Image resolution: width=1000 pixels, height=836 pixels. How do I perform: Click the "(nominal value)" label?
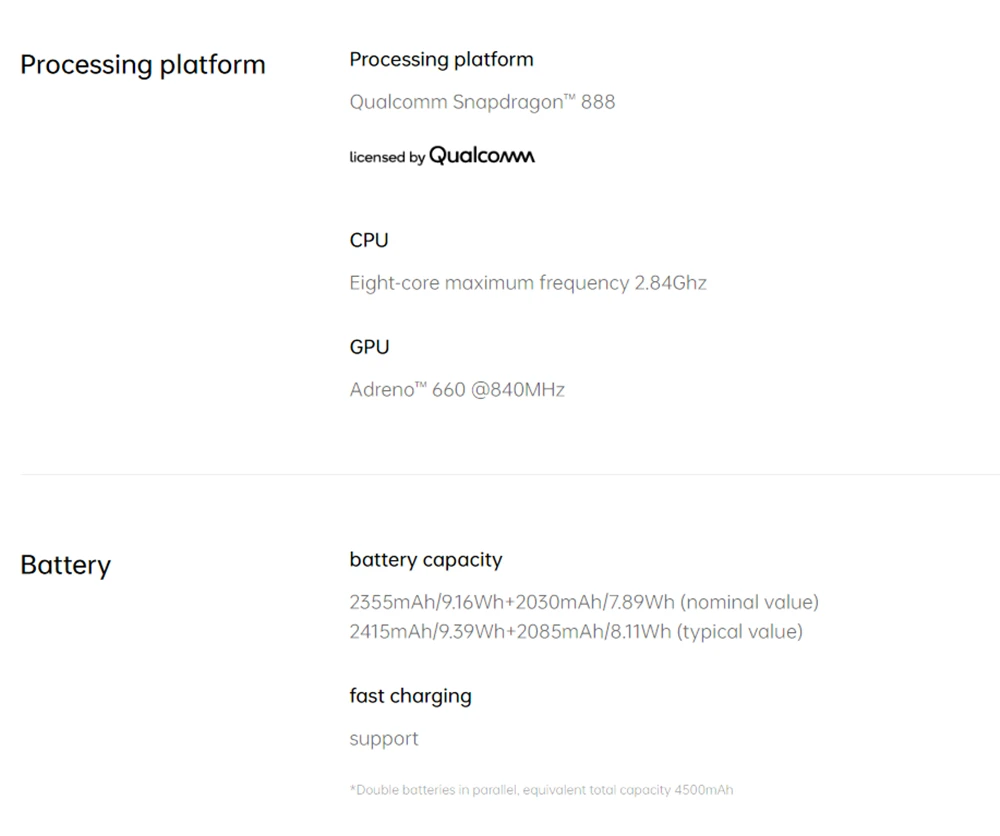tap(749, 602)
